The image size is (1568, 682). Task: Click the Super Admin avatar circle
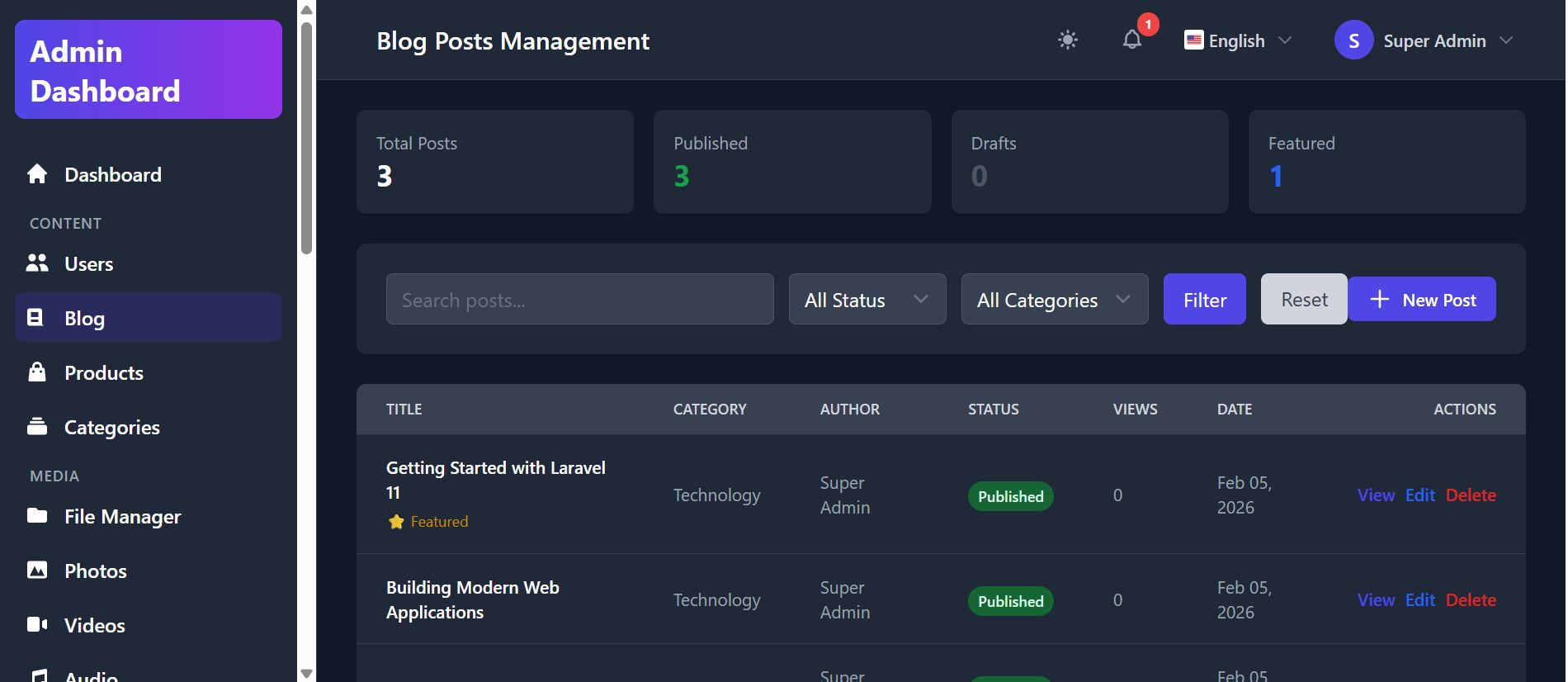coord(1353,40)
